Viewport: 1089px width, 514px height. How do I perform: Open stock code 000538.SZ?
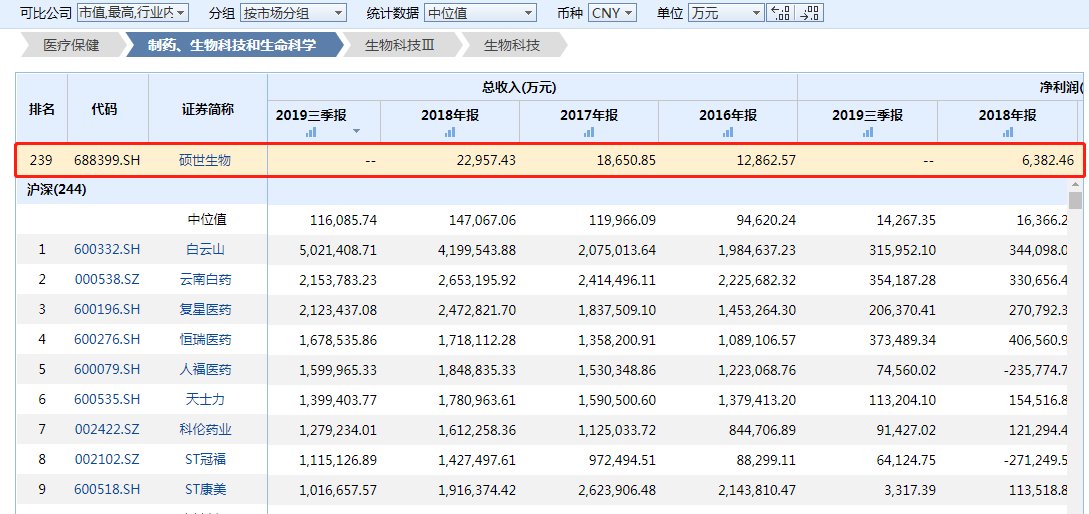[x=107, y=280]
